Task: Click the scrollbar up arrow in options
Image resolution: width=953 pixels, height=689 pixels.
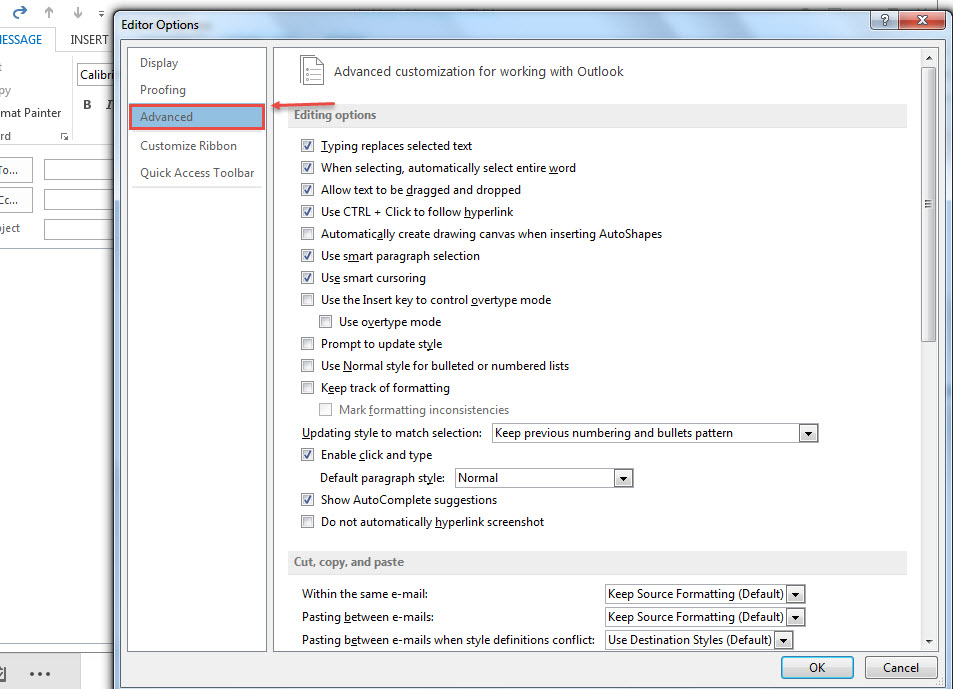Action: tap(929, 58)
